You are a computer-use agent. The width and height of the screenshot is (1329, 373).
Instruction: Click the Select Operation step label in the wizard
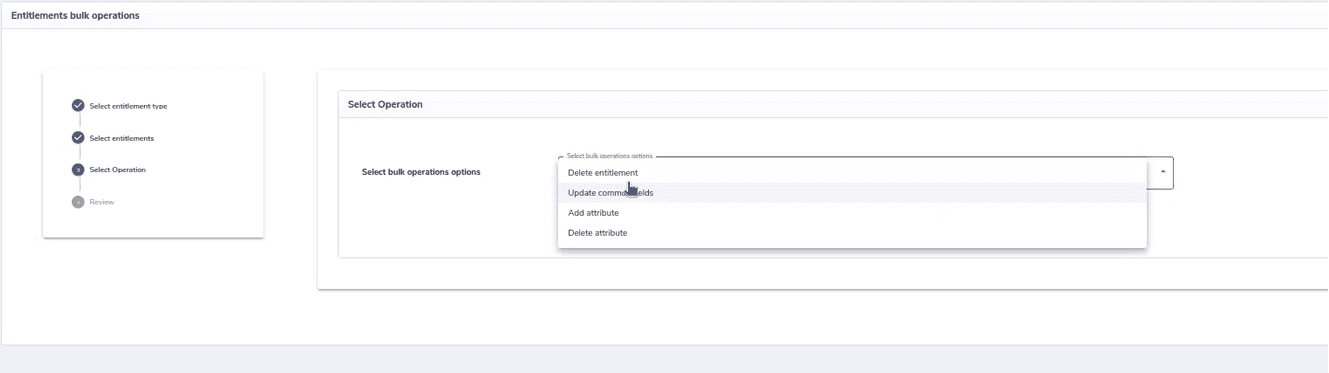point(117,170)
